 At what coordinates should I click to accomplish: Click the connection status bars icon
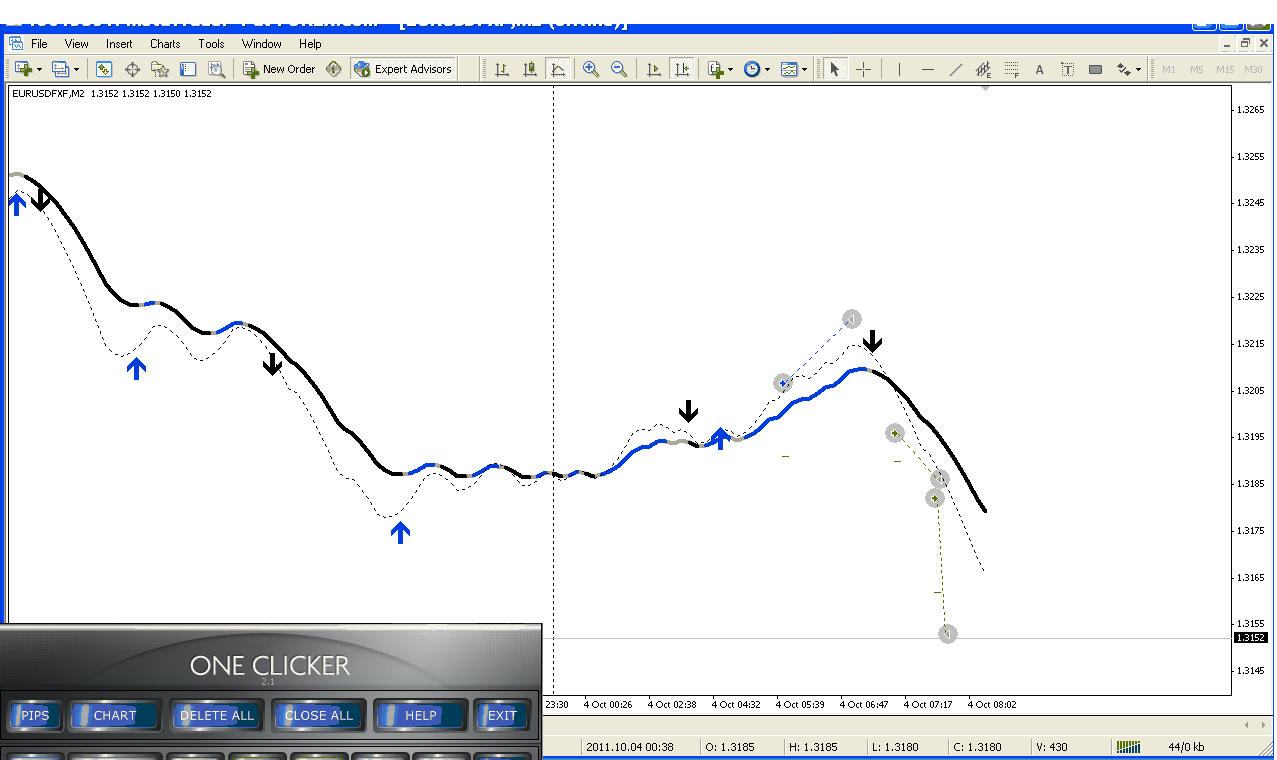[x=1128, y=746]
